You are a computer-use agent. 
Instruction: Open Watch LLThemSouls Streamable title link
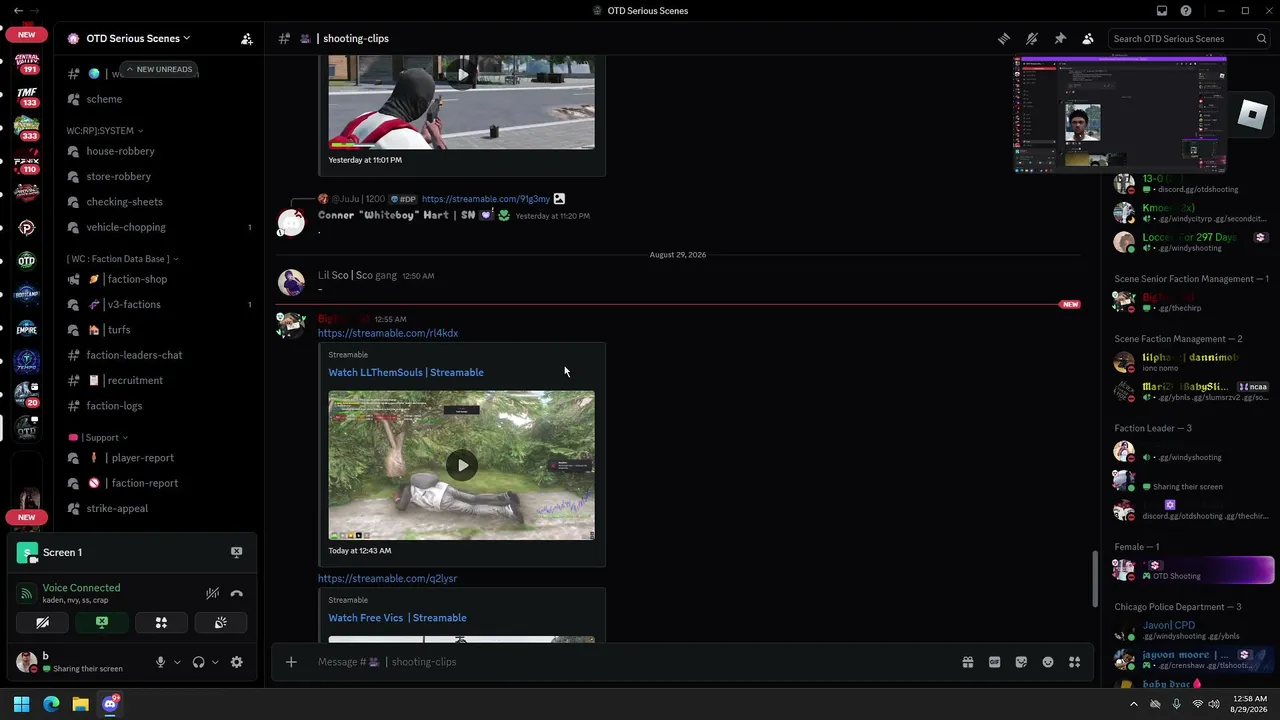click(x=406, y=372)
